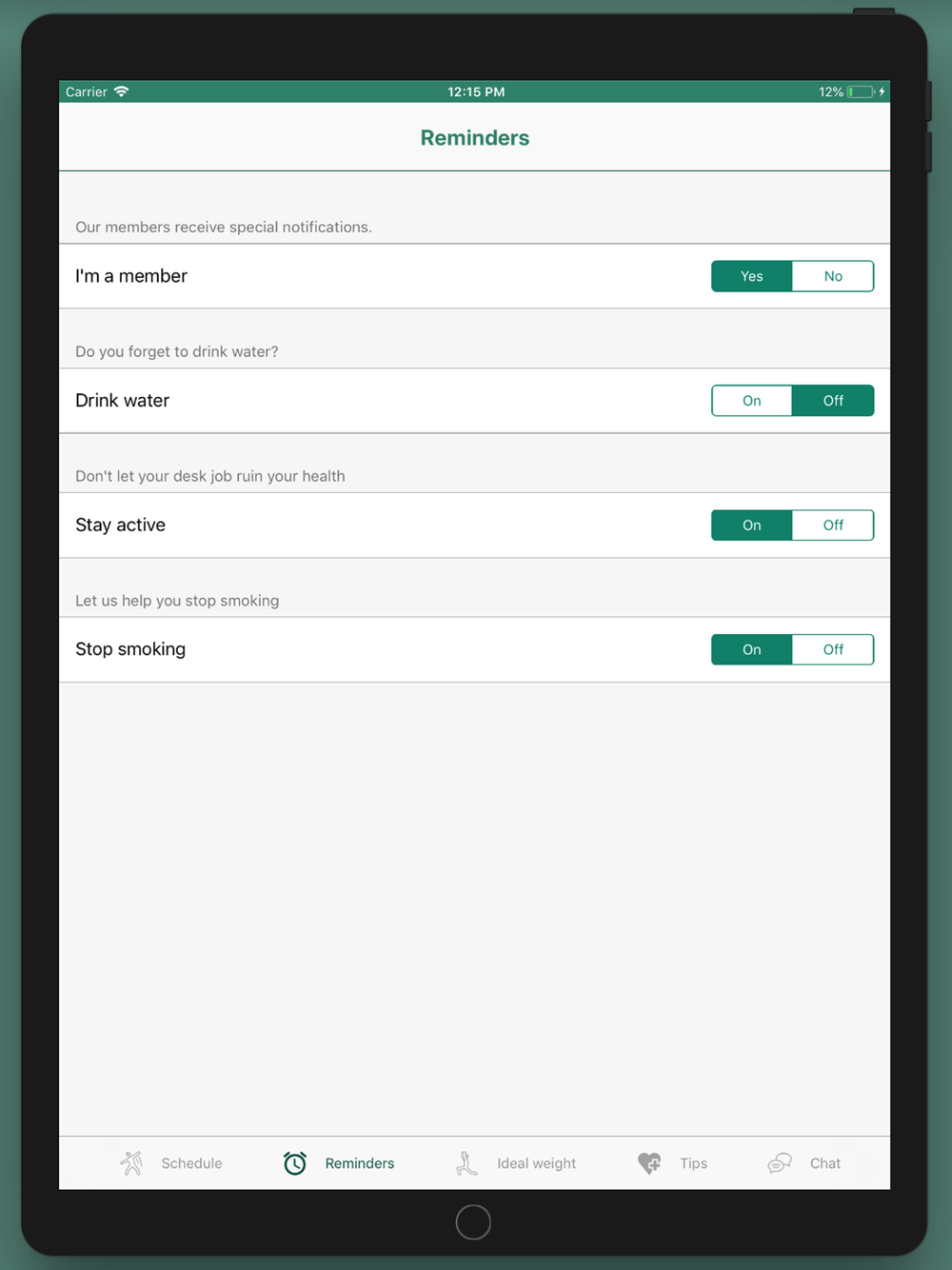Select the Ideal weight icon
Image resolution: width=952 pixels, height=1270 pixels.
pyautogui.click(x=466, y=1162)
